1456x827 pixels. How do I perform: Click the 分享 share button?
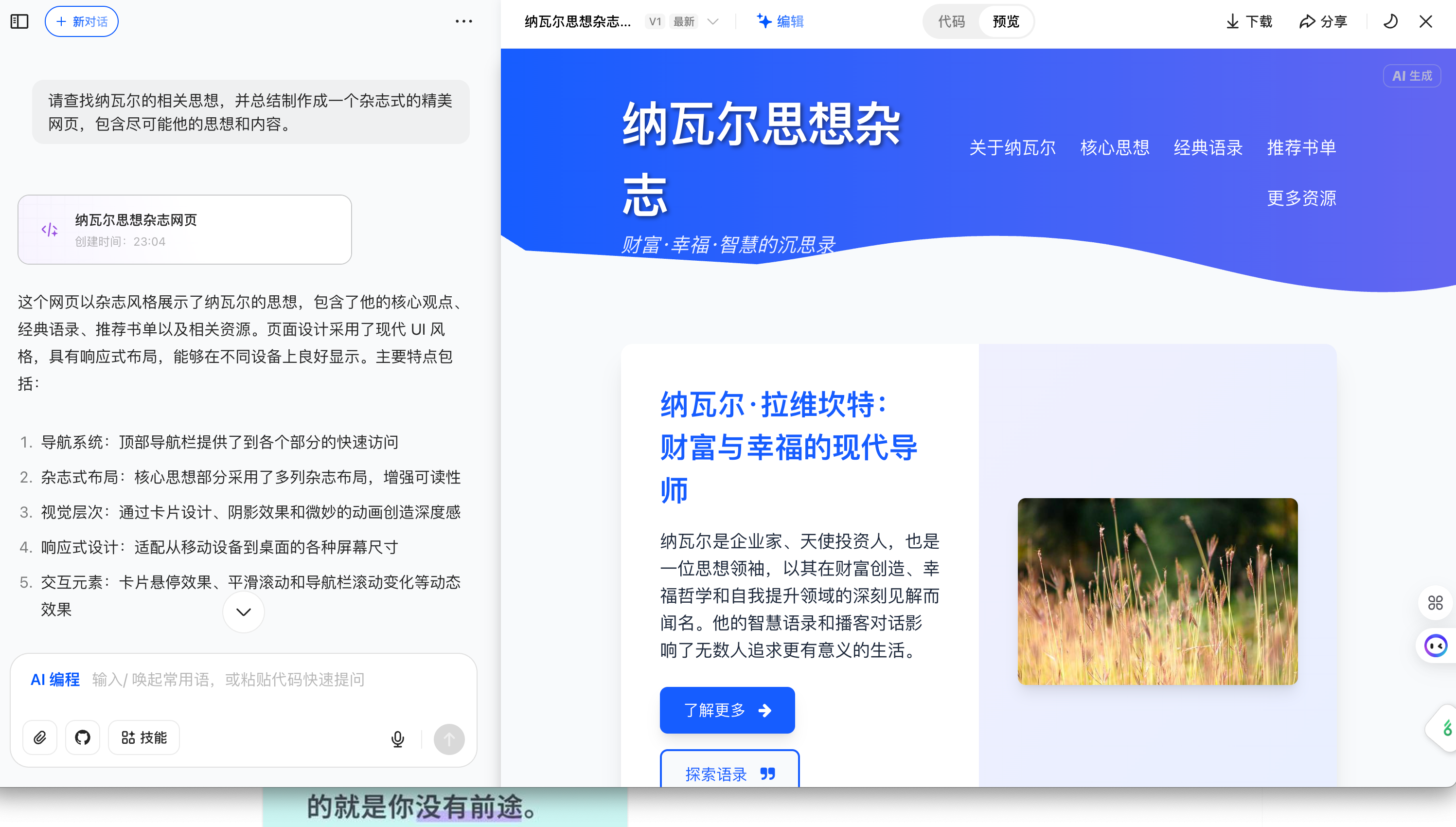(x=1324, y=21)
